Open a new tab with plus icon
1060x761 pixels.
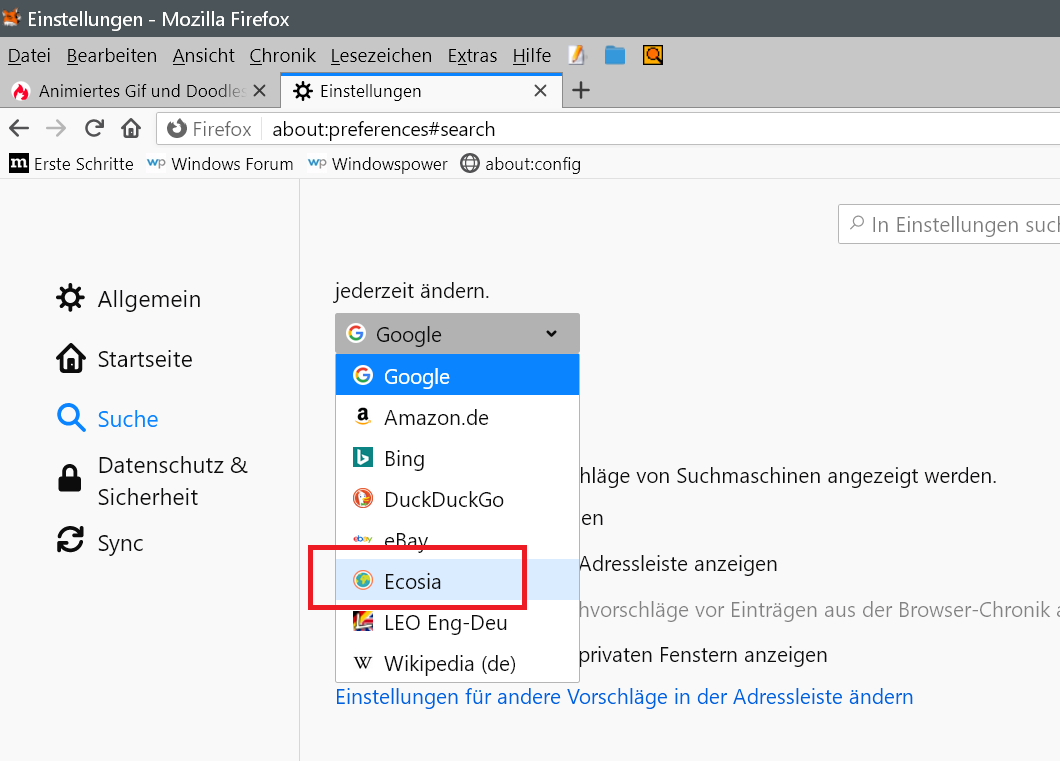580,91
